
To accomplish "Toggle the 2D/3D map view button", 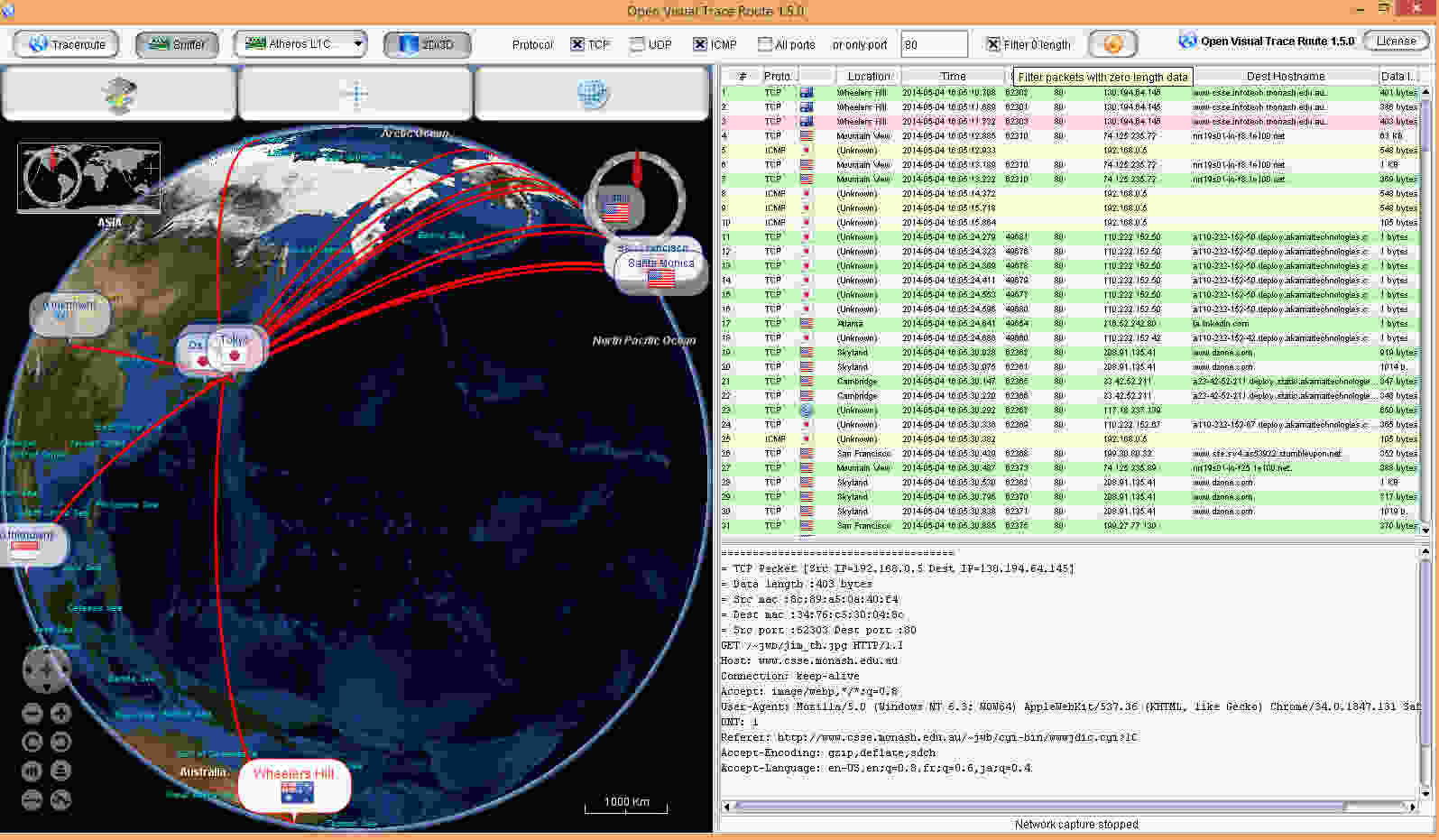I will (427, 44).
